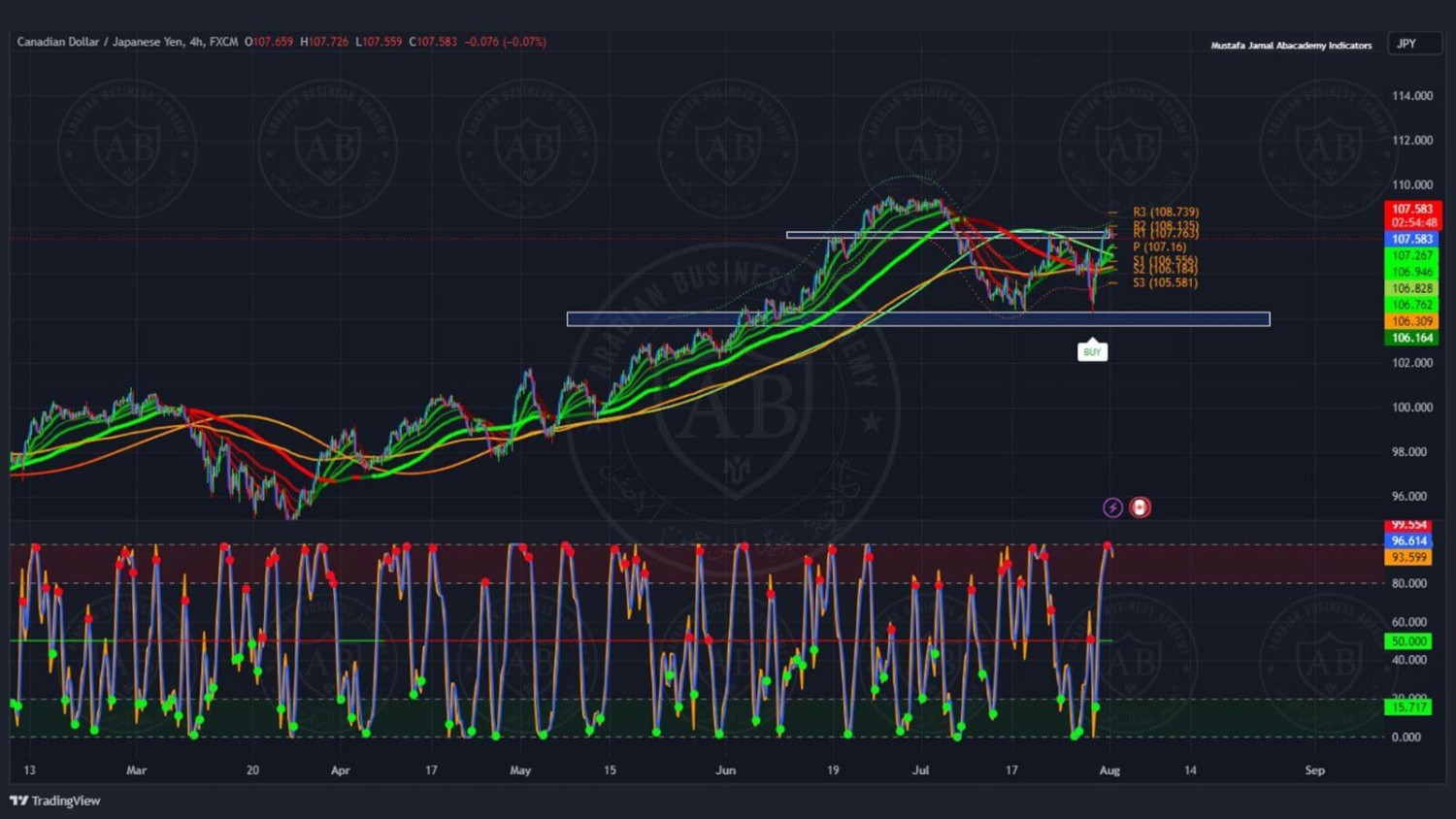This screenshot has width=1456, height=819.
Task: Click the change value -0.076 (-0.07%)
Action: [x=505, y=42]
